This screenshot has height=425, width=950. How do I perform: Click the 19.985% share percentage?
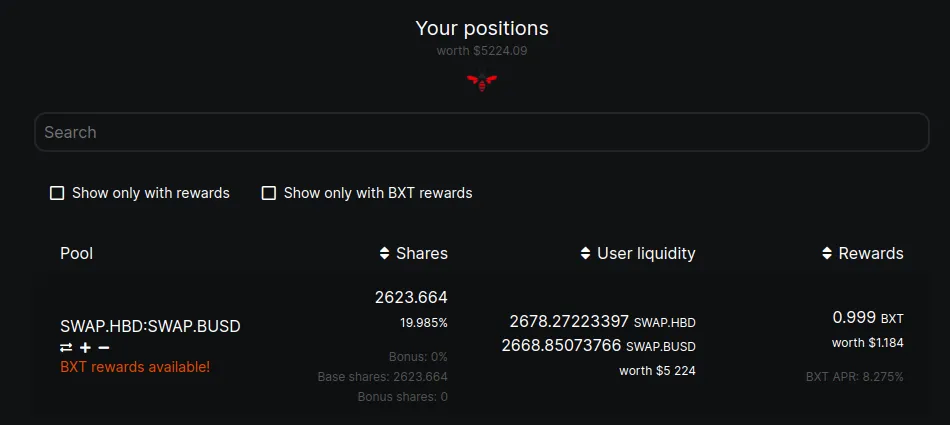click(x=424, y=323)
